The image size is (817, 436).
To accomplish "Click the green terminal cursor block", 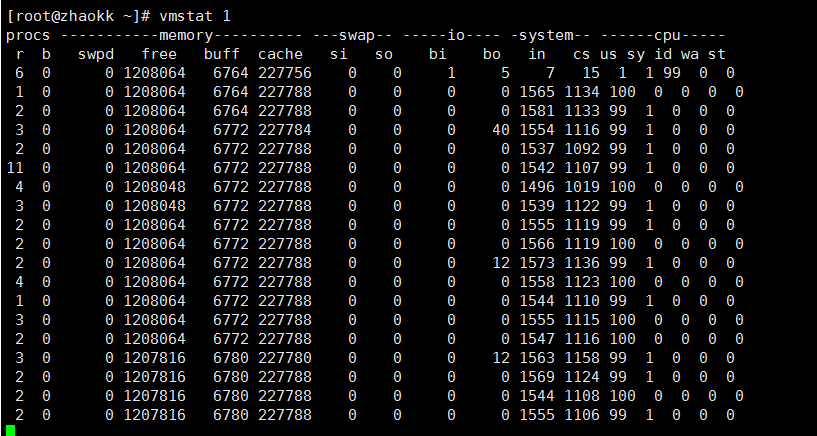I will 10,430.
